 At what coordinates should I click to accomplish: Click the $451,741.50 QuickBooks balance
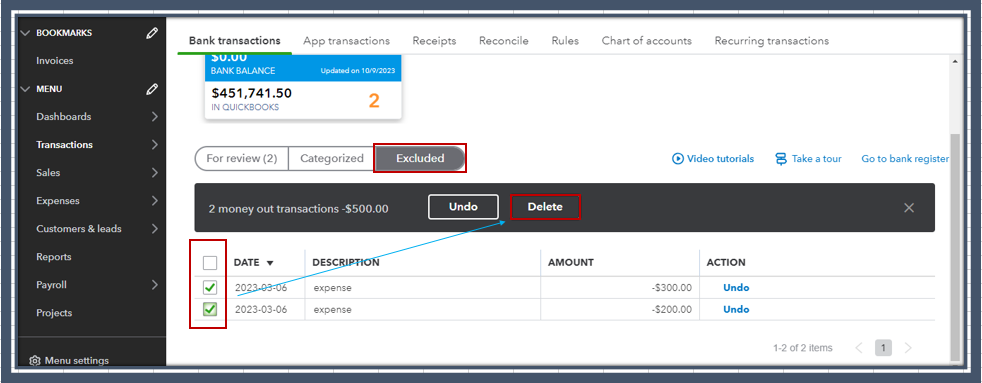click(252, 93)
